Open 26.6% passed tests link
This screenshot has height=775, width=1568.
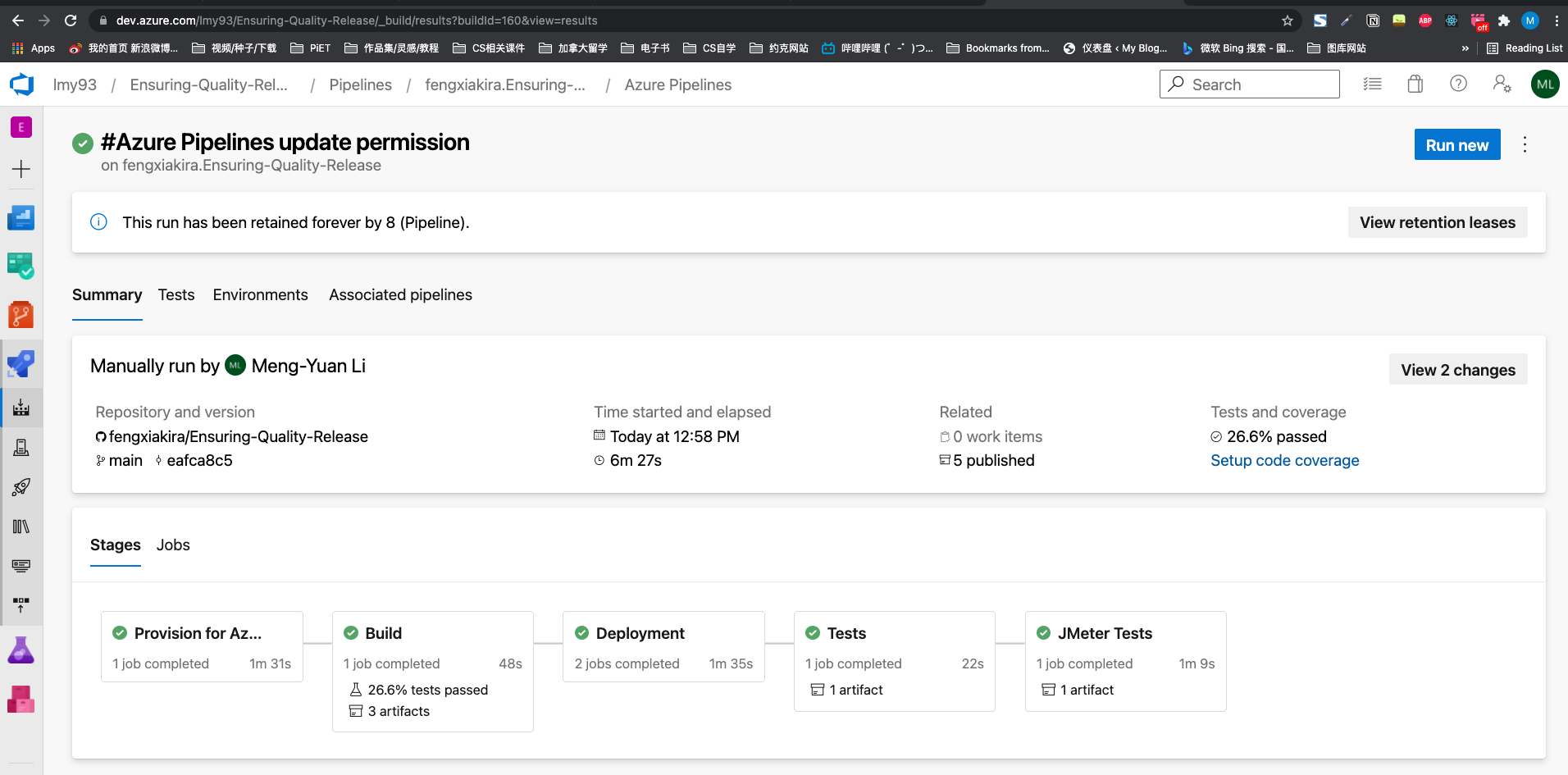coord(1277,436)
